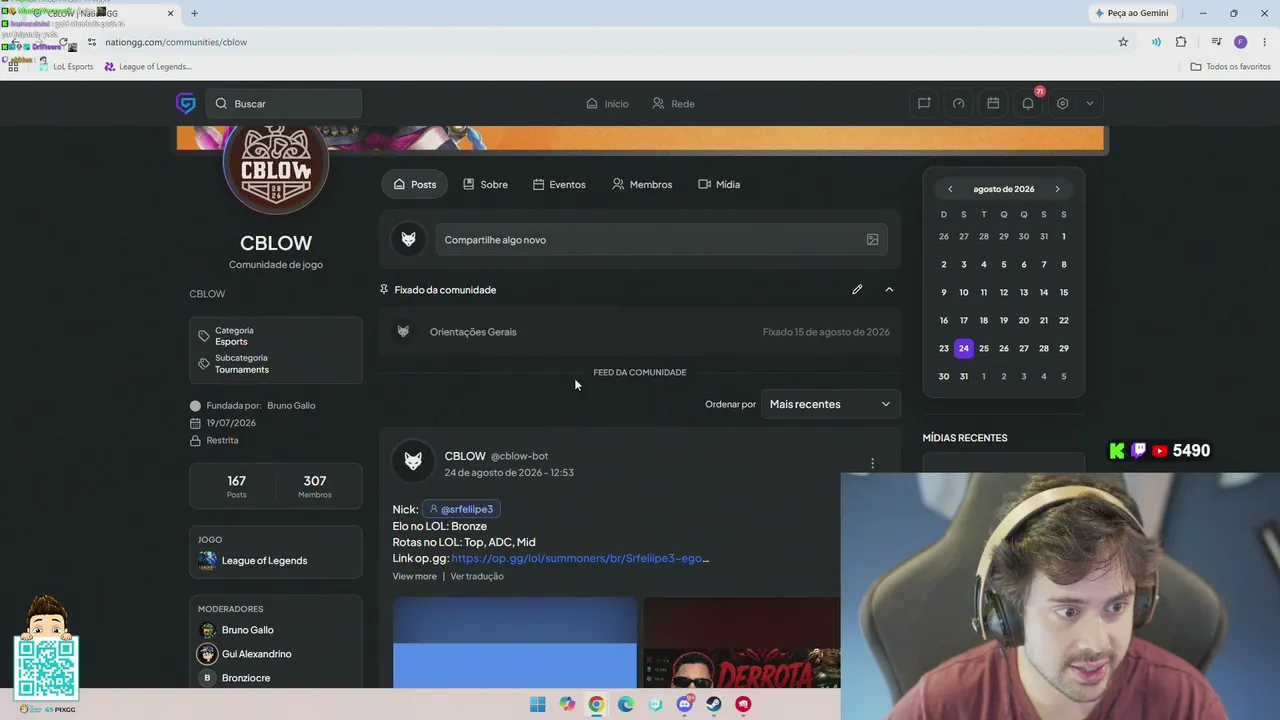Click the Esports category label

[231, 342]
